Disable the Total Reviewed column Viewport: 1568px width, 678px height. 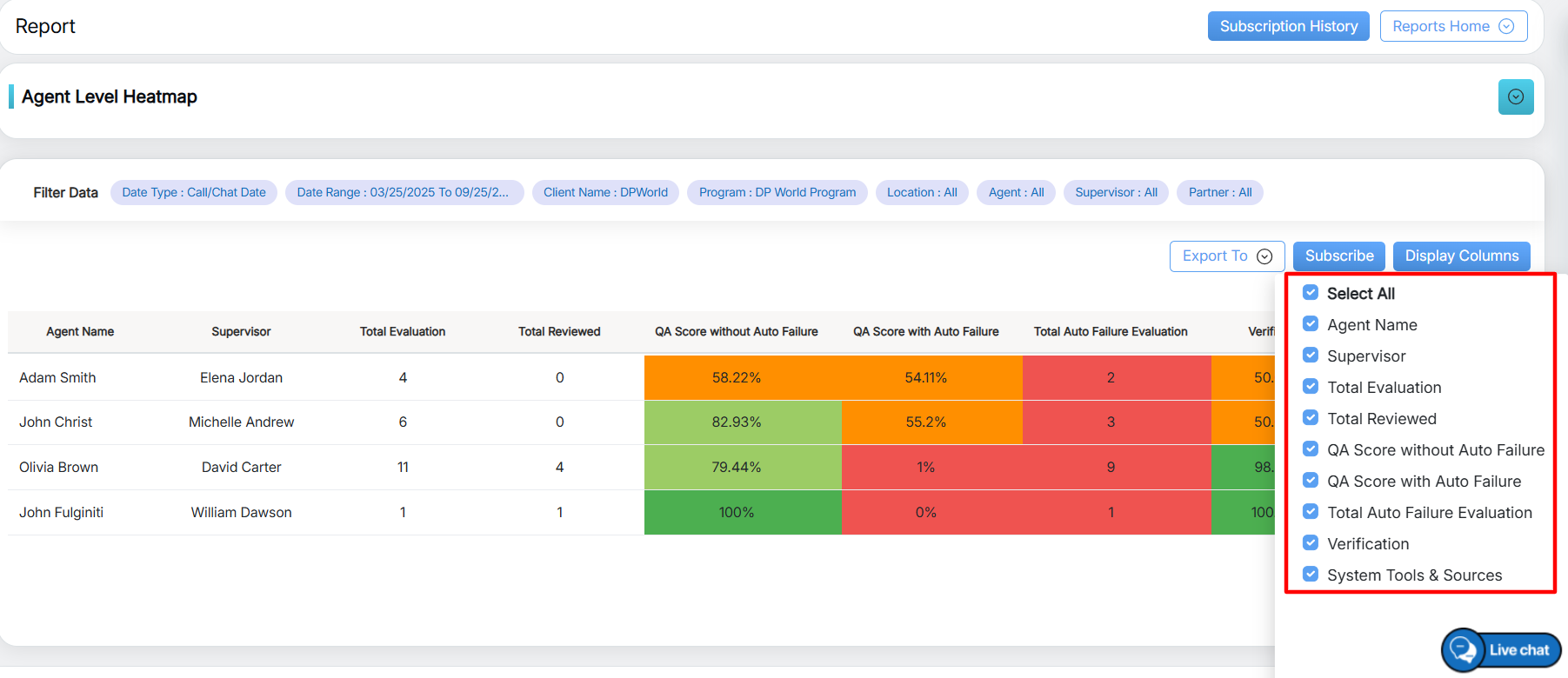click(1311, 418)
